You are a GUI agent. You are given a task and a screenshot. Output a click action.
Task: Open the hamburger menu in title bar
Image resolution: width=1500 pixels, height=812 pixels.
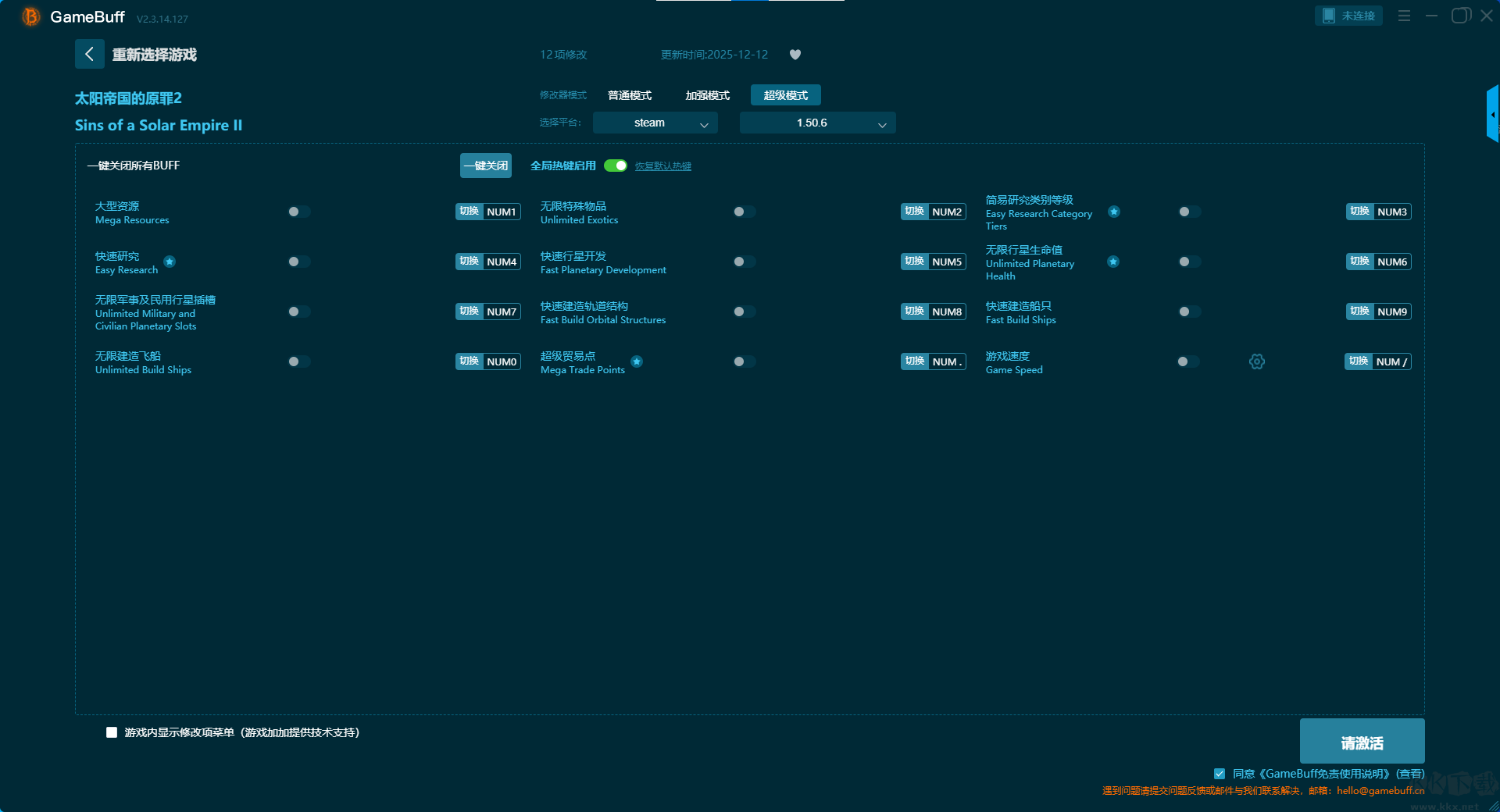pos(1404,16)
